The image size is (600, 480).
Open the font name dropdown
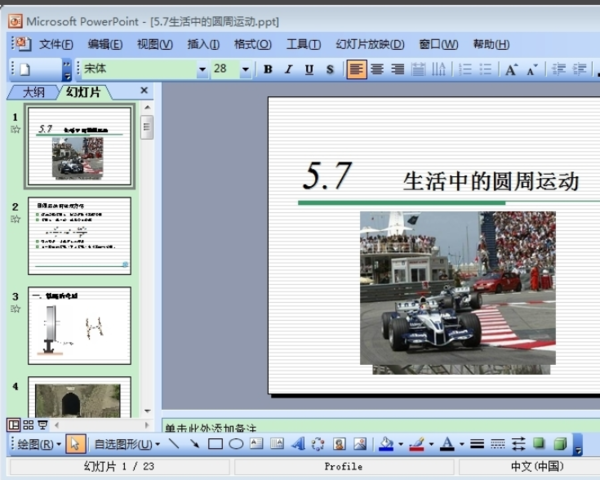coord(203,69)
